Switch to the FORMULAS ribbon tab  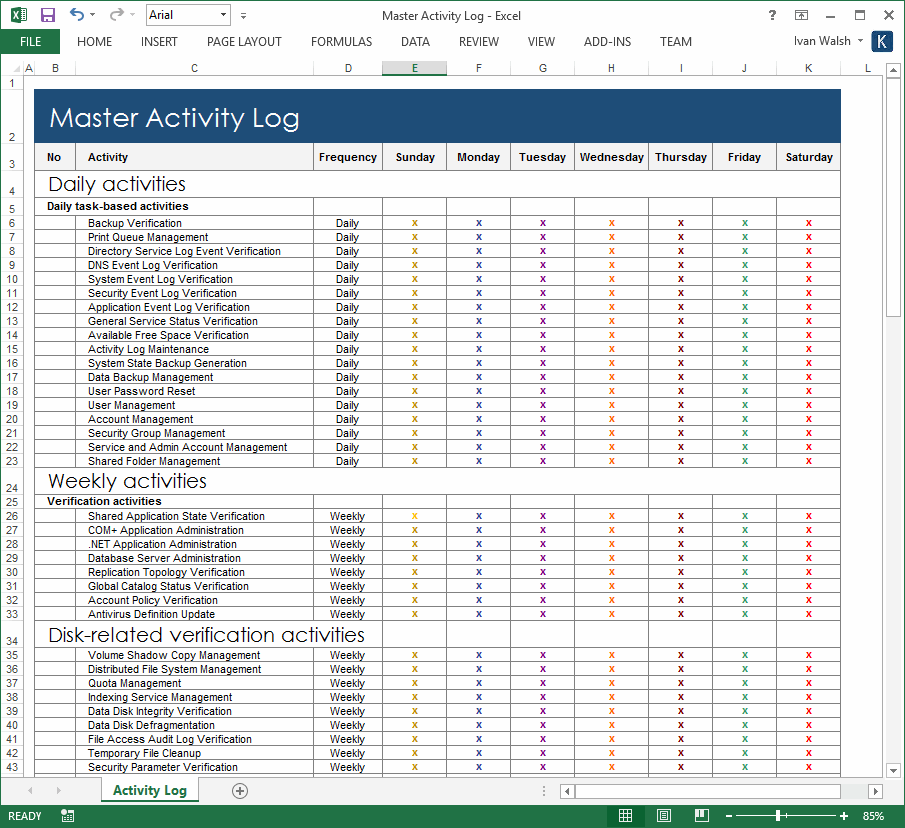click(x=341, y=41)
